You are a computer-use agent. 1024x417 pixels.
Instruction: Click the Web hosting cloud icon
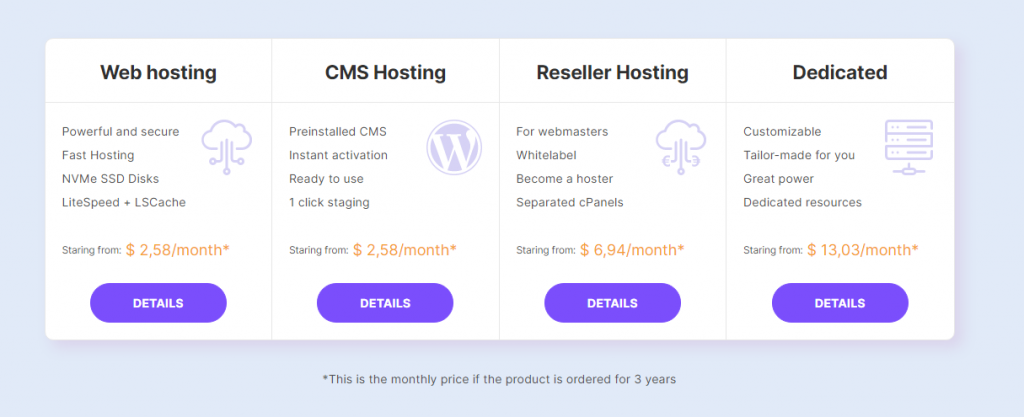226,145
